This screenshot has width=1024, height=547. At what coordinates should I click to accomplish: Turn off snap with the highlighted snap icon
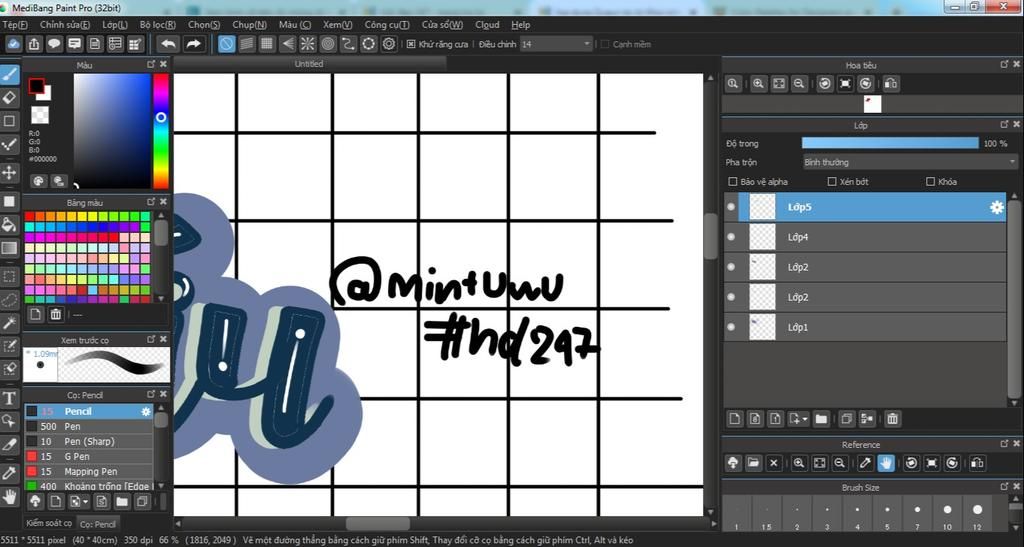point(226,44)
